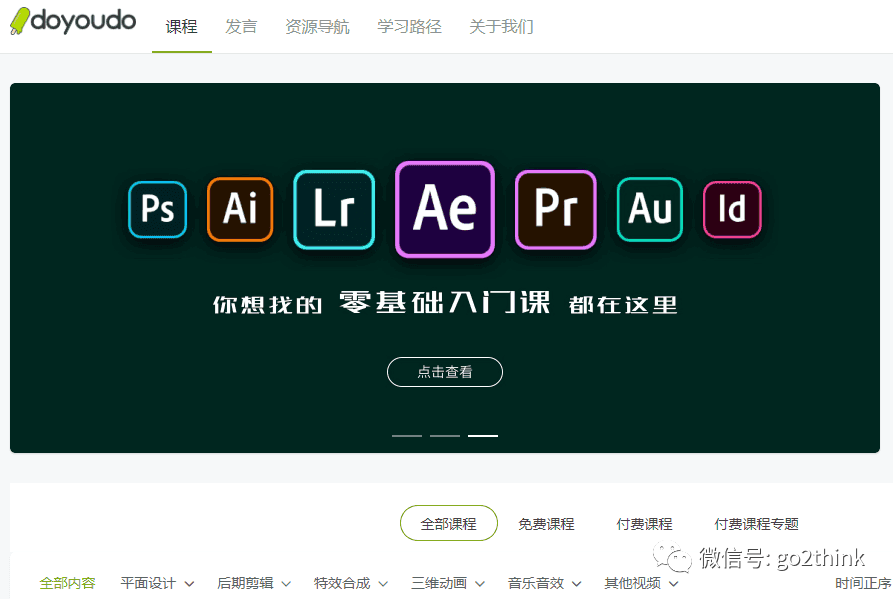
Task: Select the Audition Au icon
Action: point(650,209)
